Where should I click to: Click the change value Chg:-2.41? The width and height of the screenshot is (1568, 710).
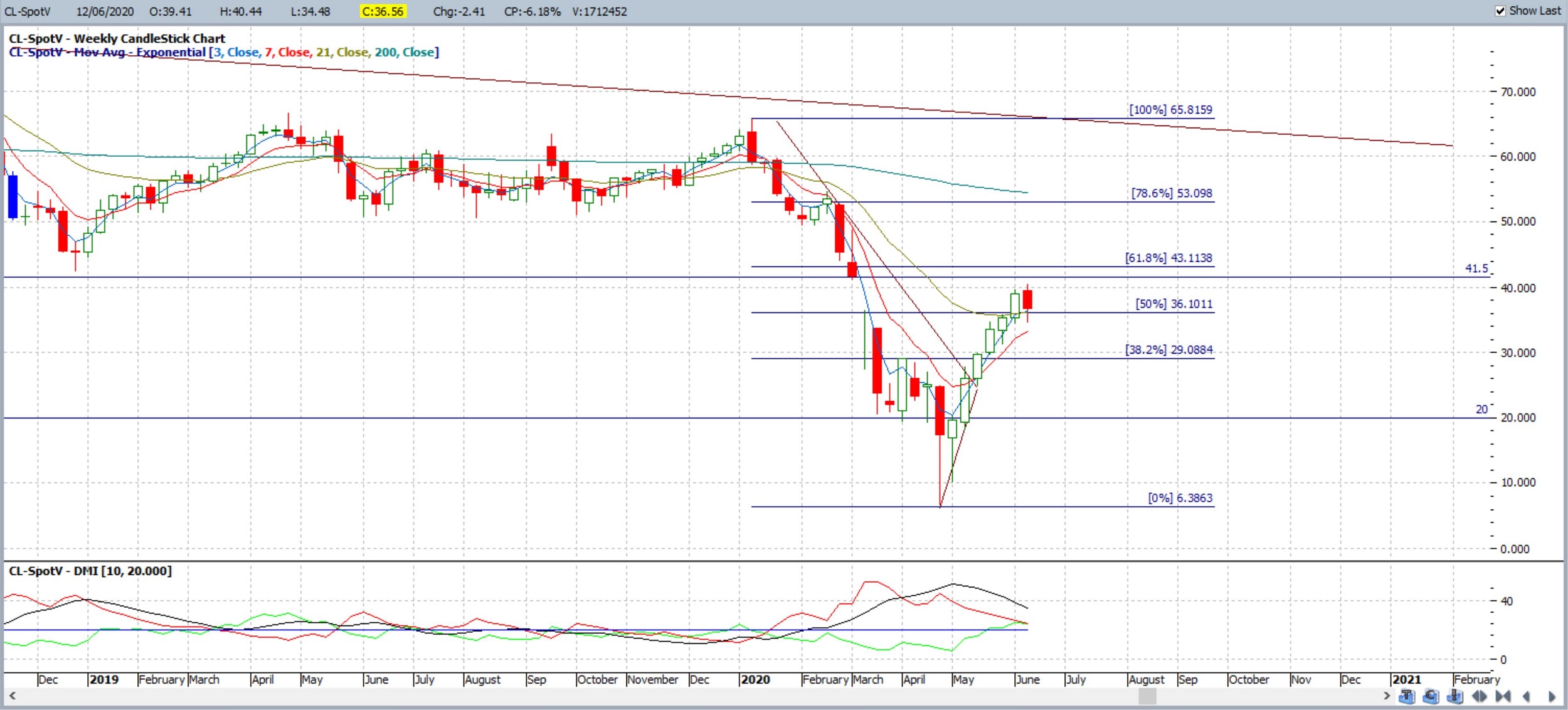pos(458,11)
